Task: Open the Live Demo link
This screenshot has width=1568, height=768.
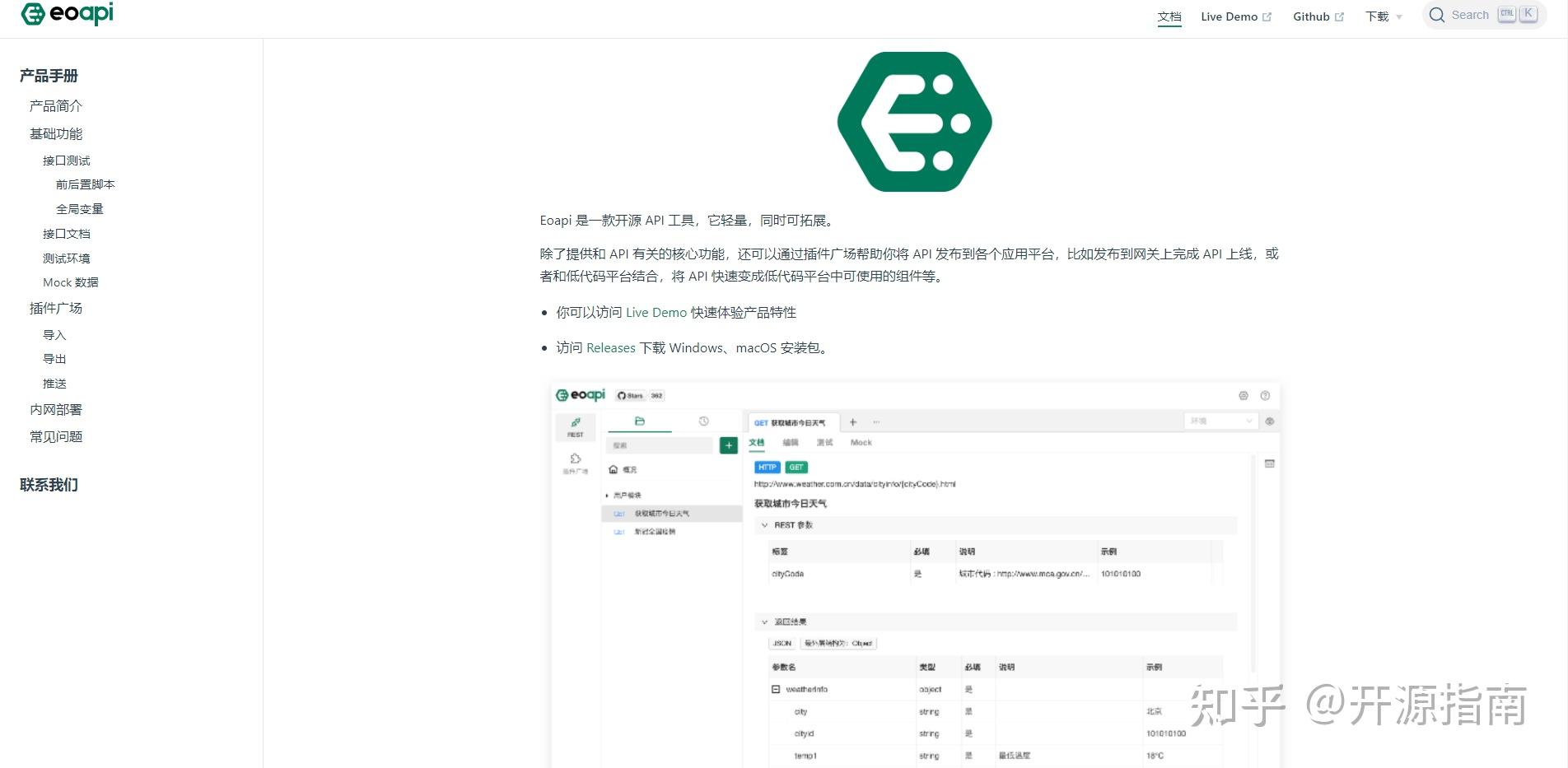Action: [x=1228, y=16]
